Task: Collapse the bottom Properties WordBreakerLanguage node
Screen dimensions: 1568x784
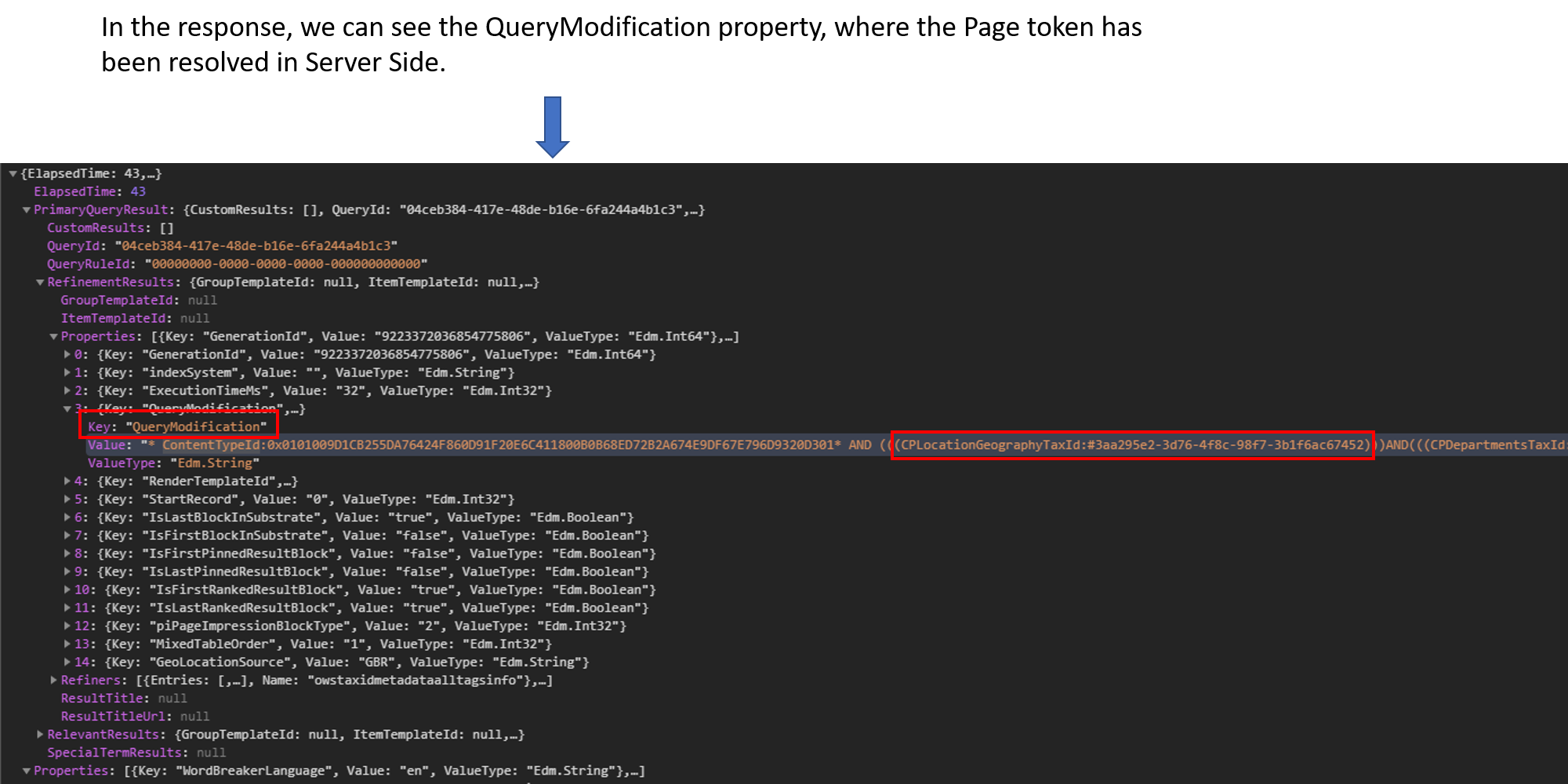Action: coord(27,771)
